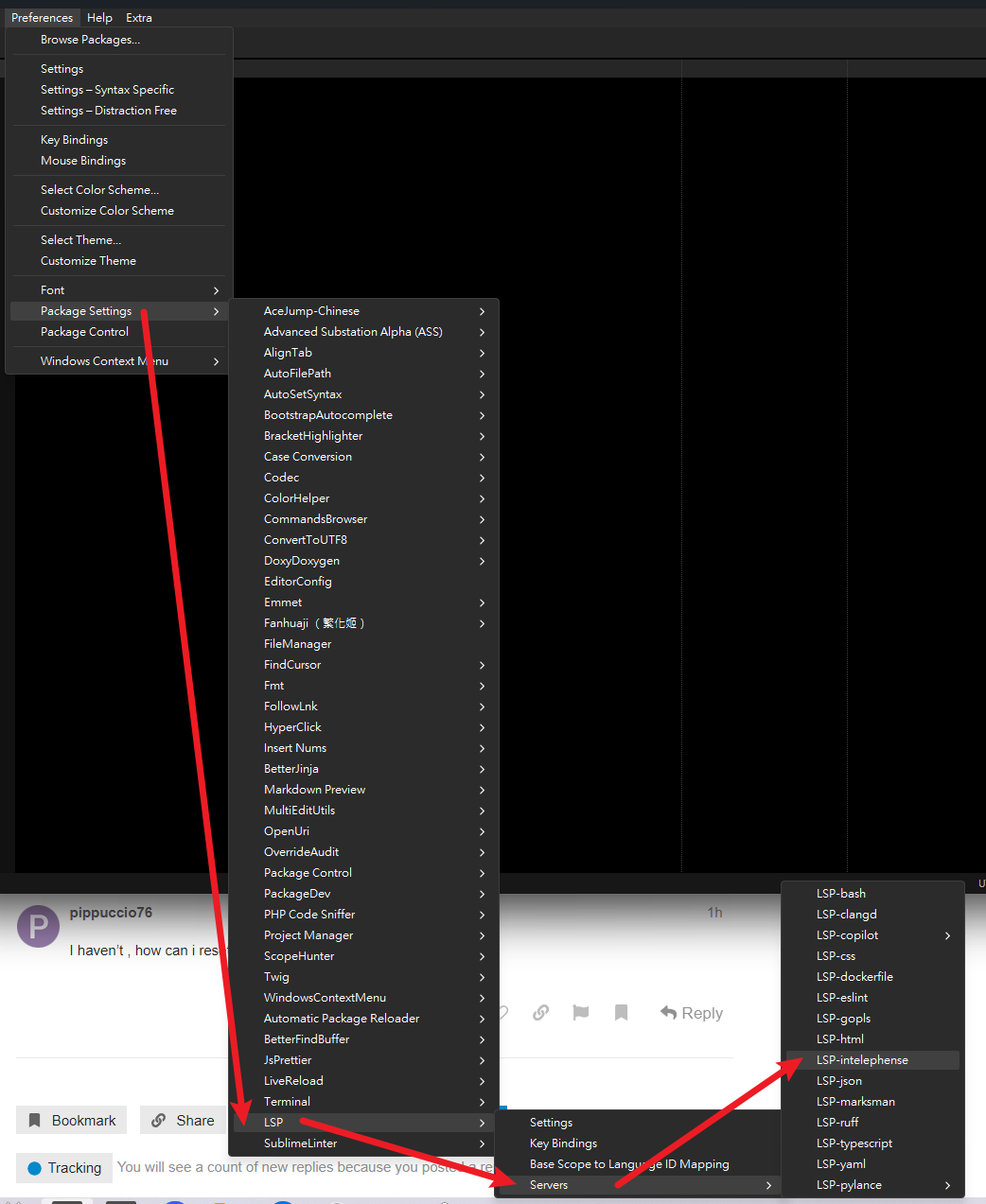Click the copy link icon on the post
Viewport: 986px width, 1204px height.
coord(540,1013)
